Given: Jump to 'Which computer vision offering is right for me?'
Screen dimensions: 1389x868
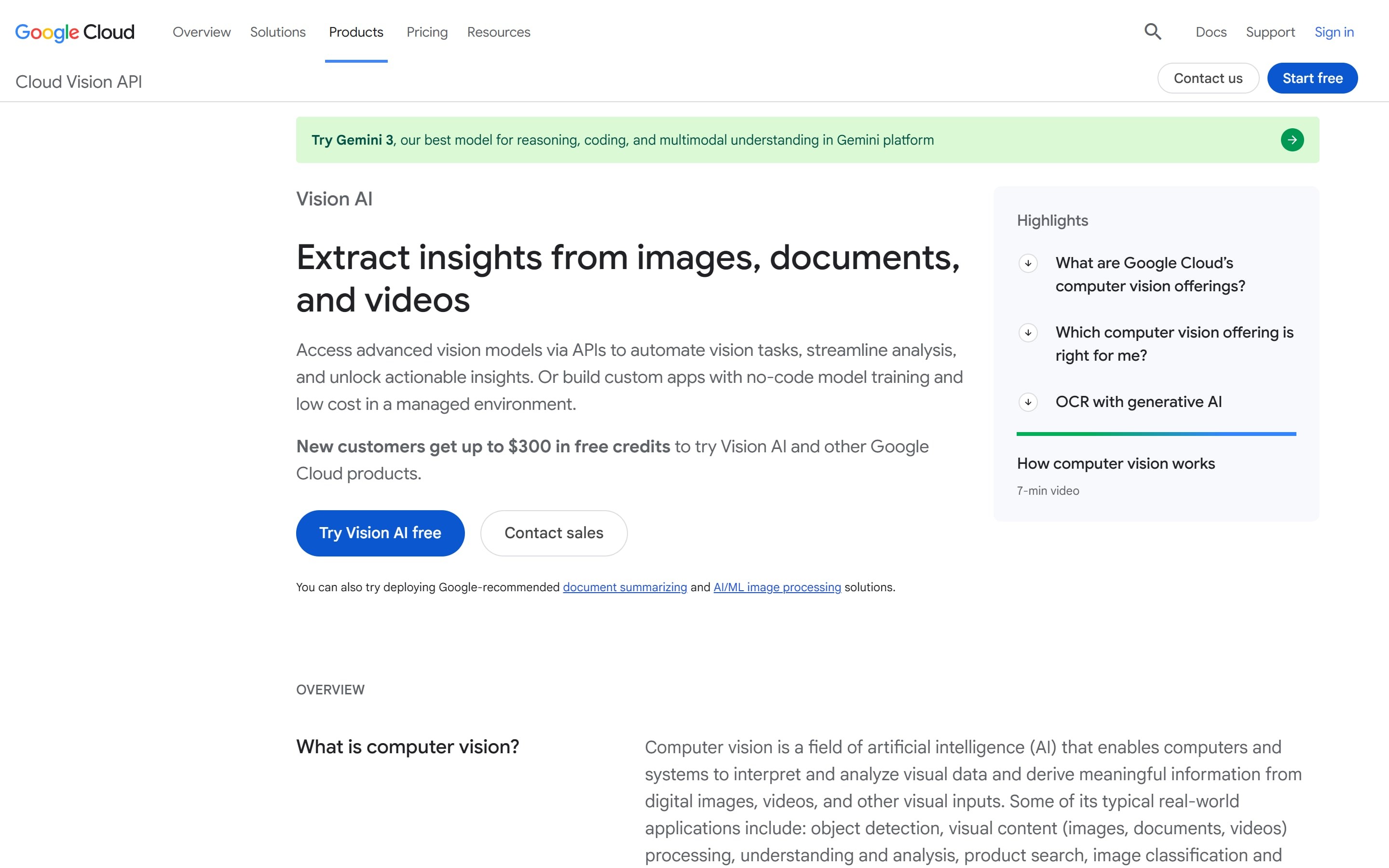Looking at the screenshot, I should (1174, 344).
